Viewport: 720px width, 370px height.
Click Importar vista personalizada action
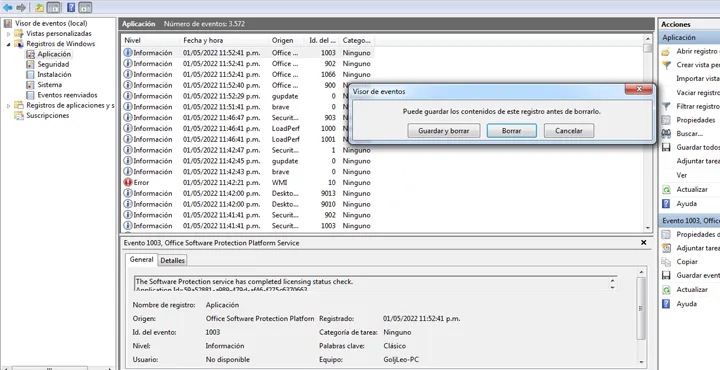[698, 78]
